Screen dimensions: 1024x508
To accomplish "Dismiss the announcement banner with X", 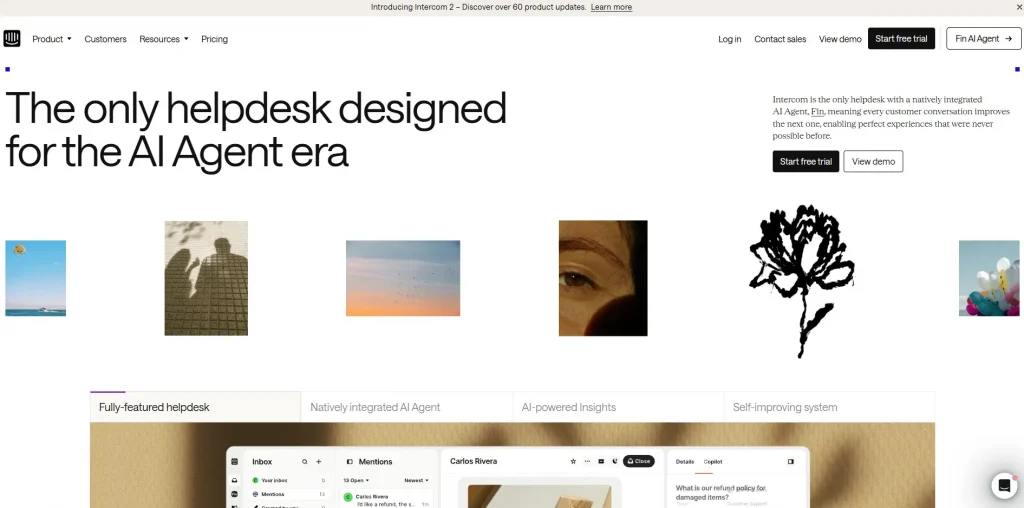I will pos(1019,7).
